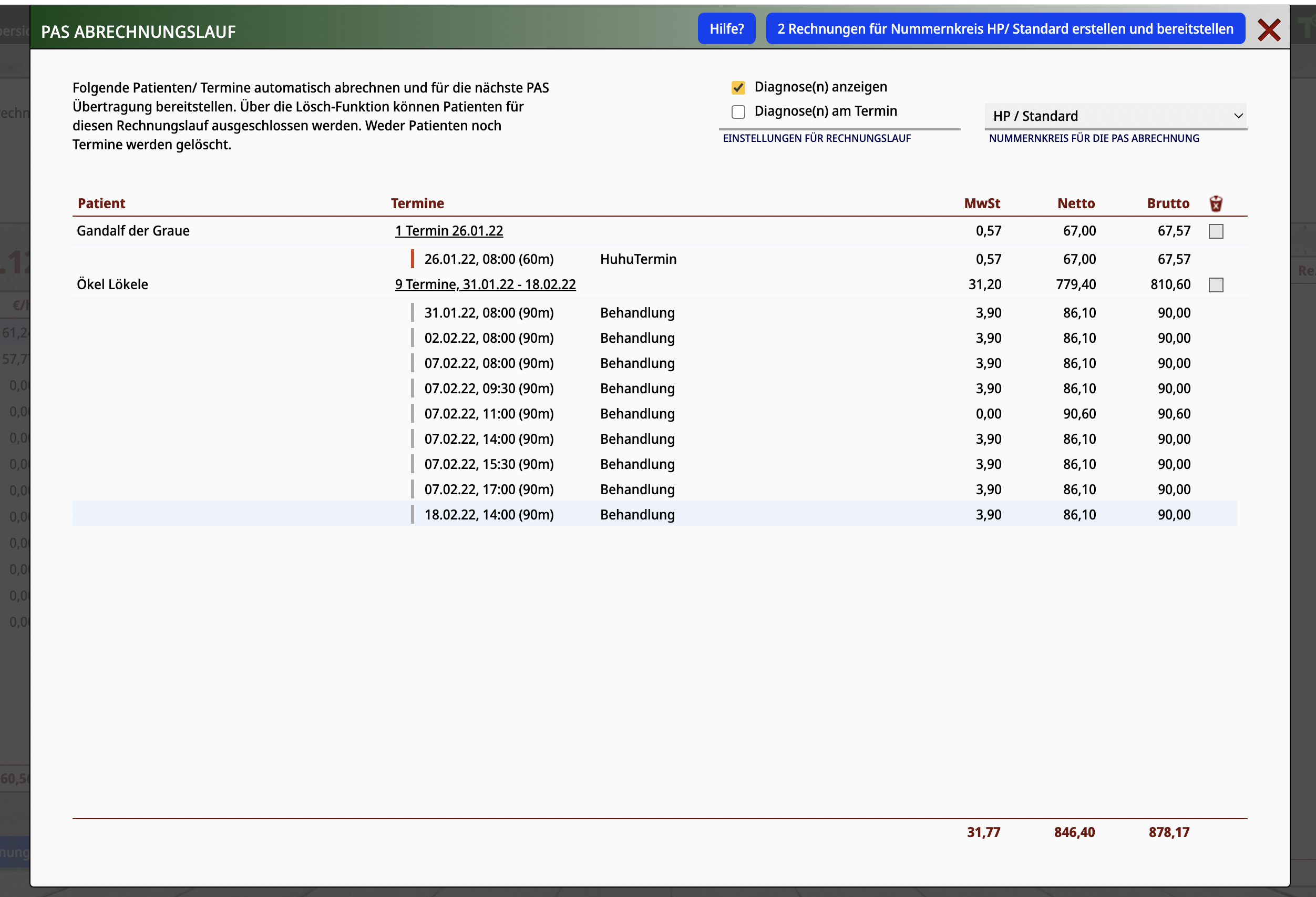Screen dimensions: 1316x897
Task: Close the PAS Abrechnungslauf dialog
Action: click(1268, 29)
